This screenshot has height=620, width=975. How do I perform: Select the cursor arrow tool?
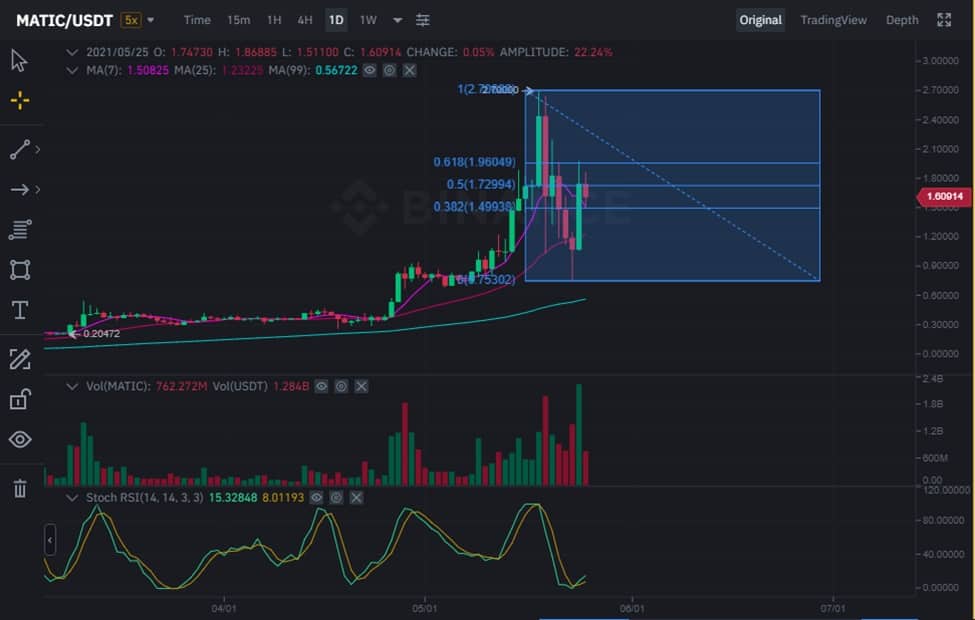(19, 60)
